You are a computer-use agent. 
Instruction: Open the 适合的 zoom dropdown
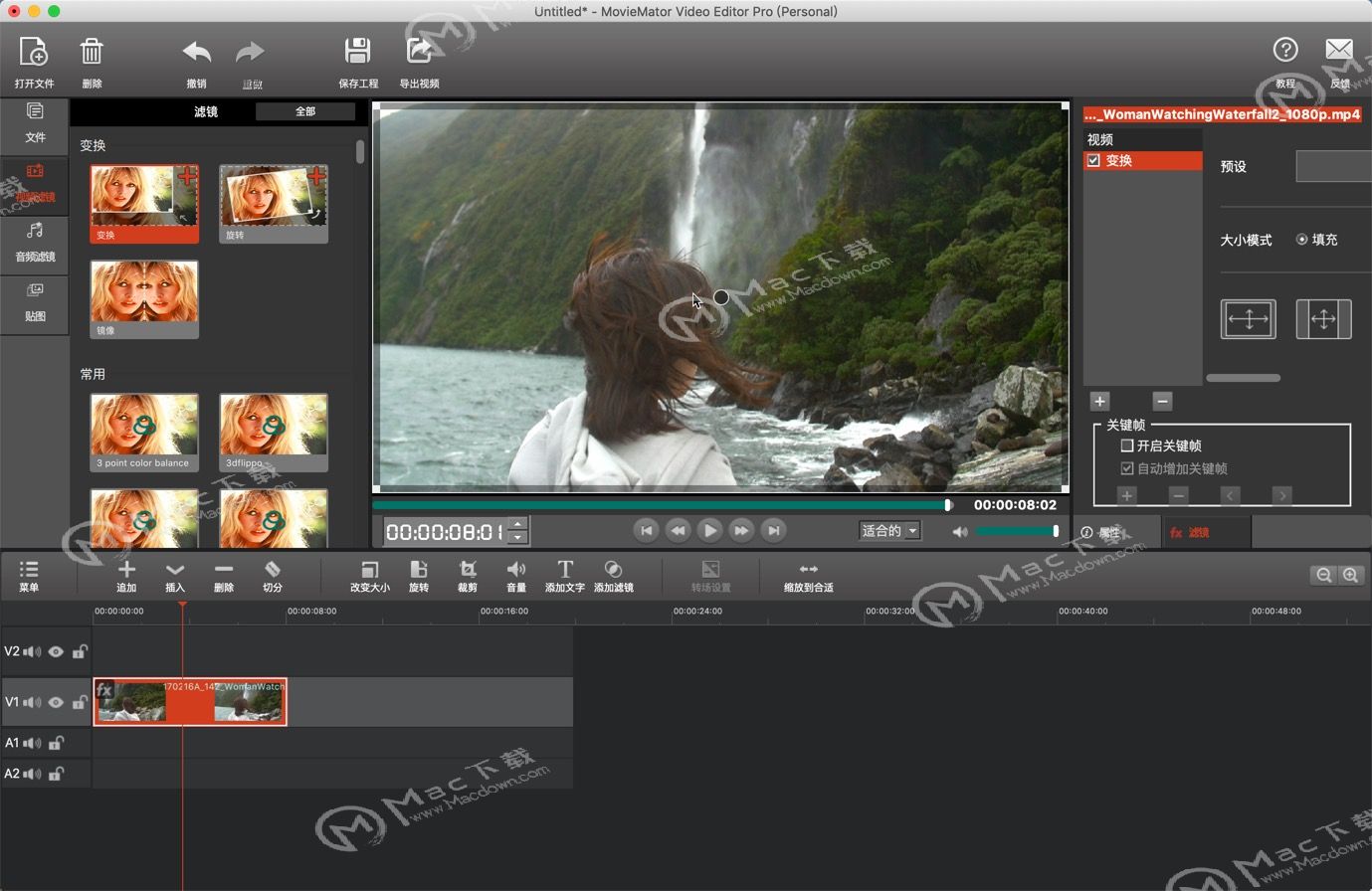(x=889, y=531)
